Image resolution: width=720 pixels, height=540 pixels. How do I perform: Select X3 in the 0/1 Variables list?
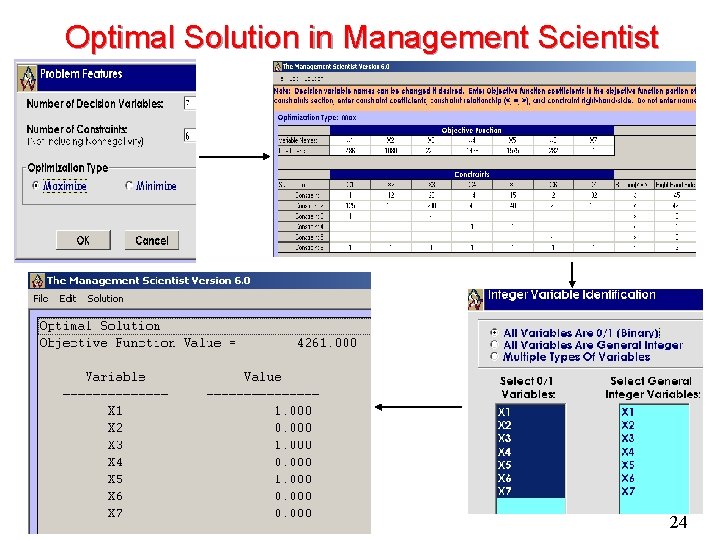[x=530, y=438]
